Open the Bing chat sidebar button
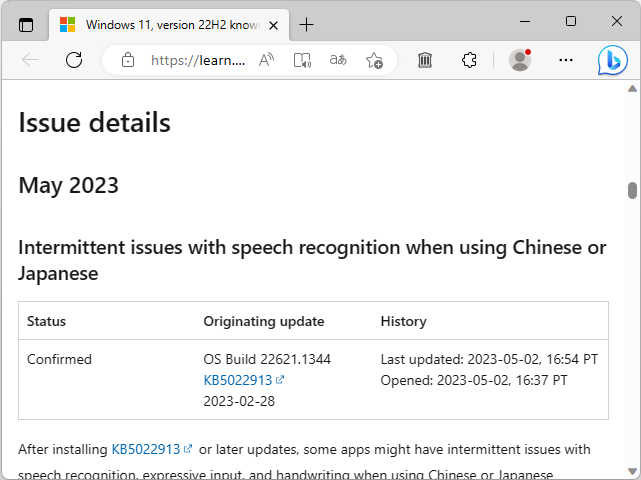 [x=612, y=61]
